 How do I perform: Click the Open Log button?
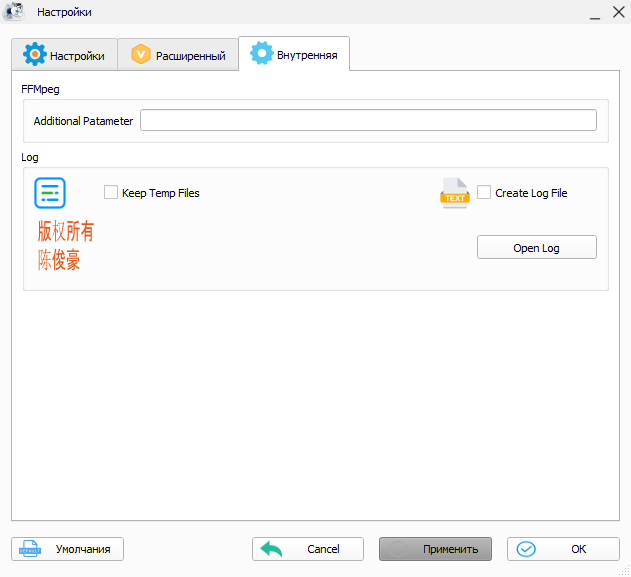536,247
